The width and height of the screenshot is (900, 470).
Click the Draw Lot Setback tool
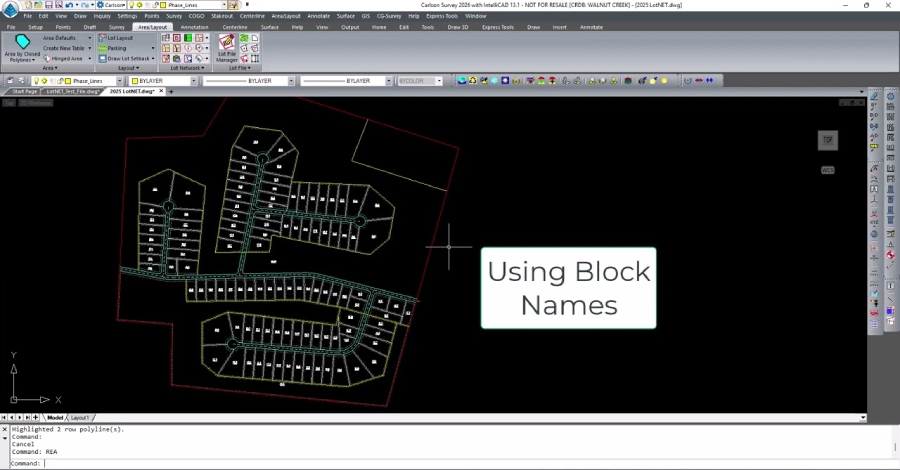point(103,58)
